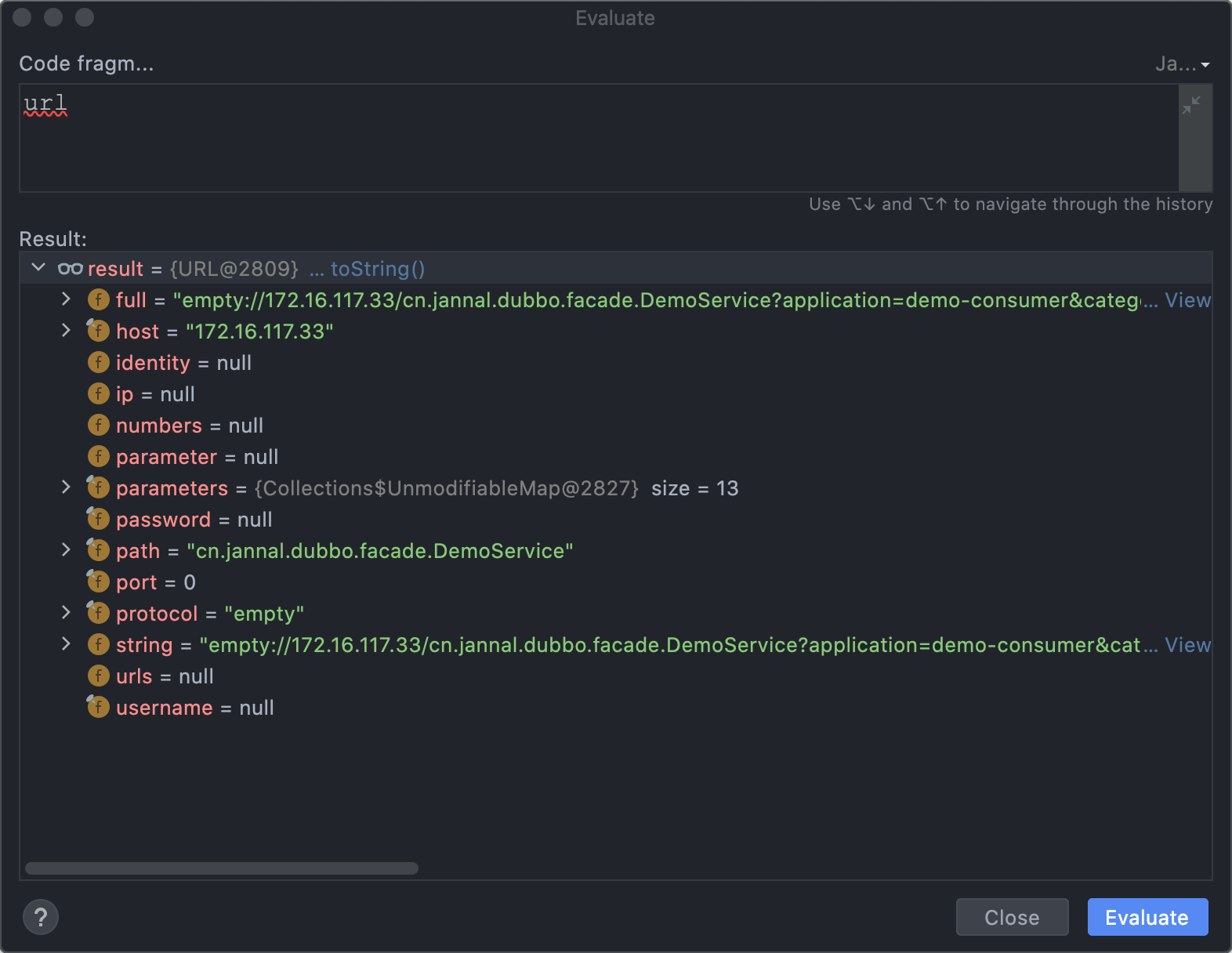
Task: Click the host value "172.16.117.33"
Action: coord(259,332)
